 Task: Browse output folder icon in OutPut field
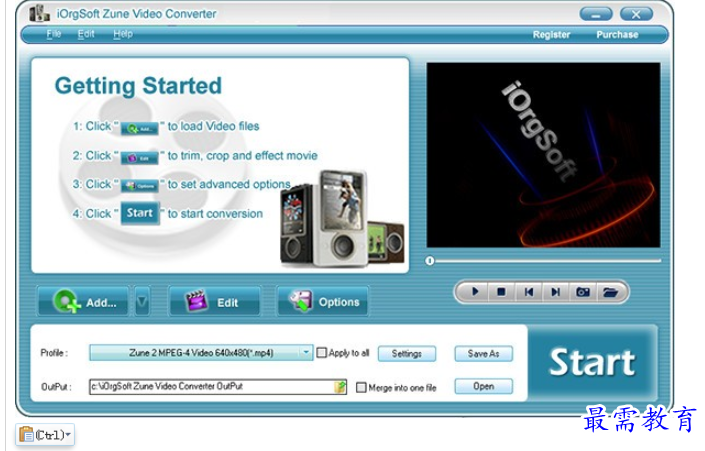(x=340, y=387)
